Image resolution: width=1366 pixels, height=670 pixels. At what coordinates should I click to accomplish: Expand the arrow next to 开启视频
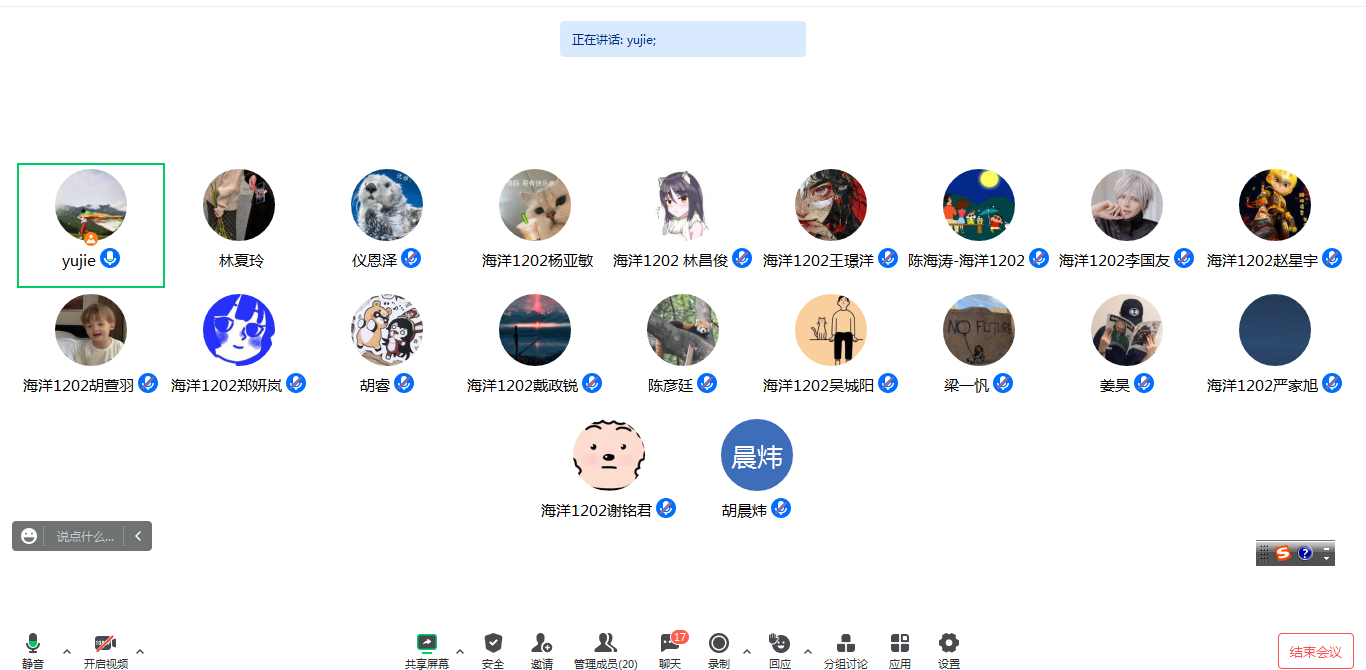click(x=140, y=651)
